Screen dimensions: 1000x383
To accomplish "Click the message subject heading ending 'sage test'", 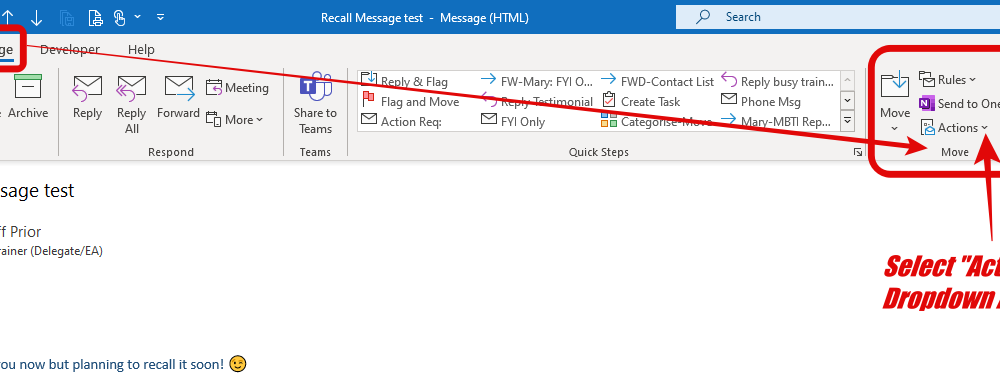I will point(37,191).
